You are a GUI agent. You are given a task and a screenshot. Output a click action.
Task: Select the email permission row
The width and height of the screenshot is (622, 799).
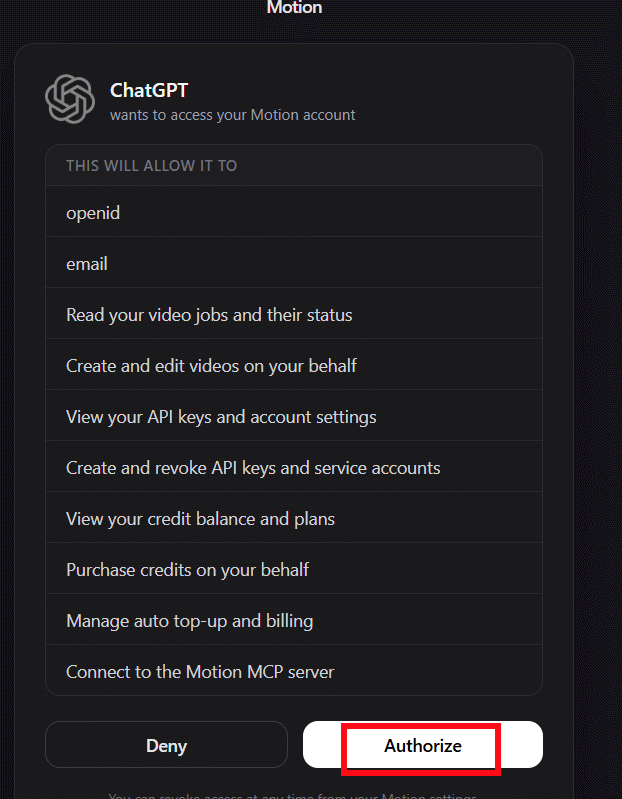[294, 262]
